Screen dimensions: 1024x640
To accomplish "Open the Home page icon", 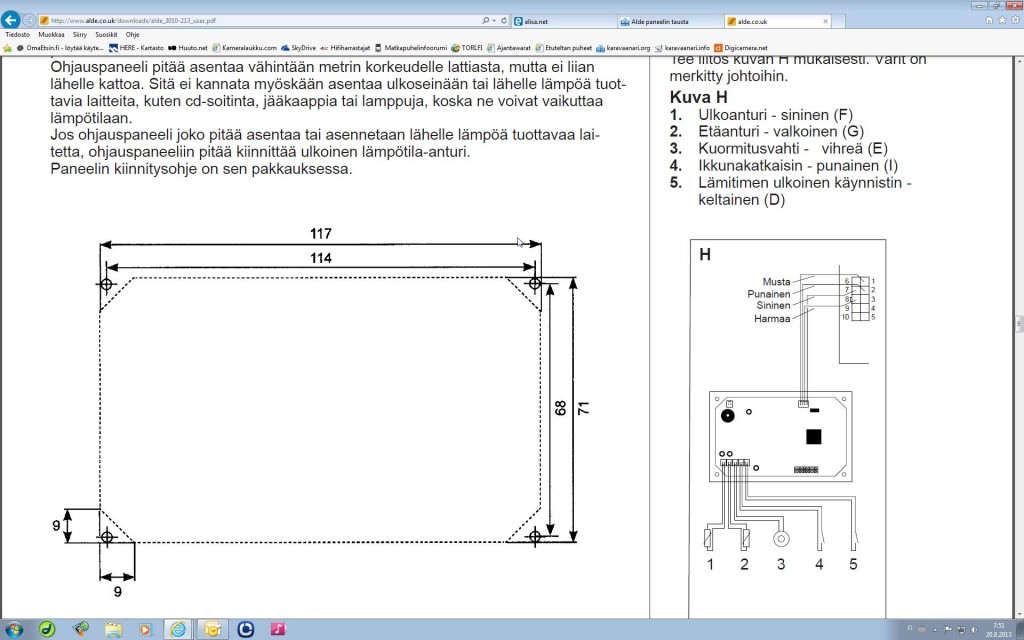I will (989, 19).
